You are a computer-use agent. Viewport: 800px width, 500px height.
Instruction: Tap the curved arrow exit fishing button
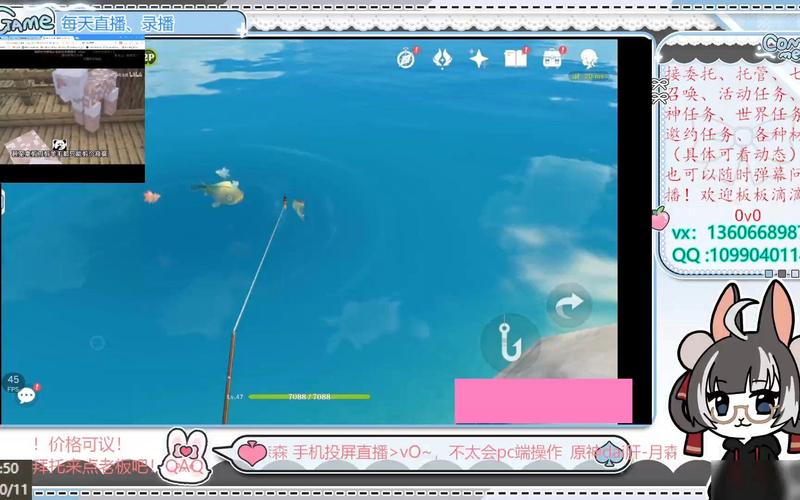pyautogui.click(x=568, y=306)
